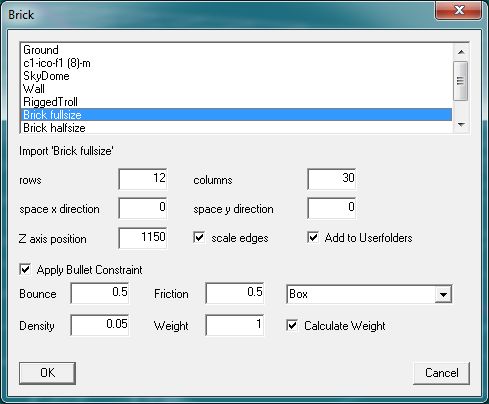
Task: Select Ground in the object list
Action: coord(236,50)
